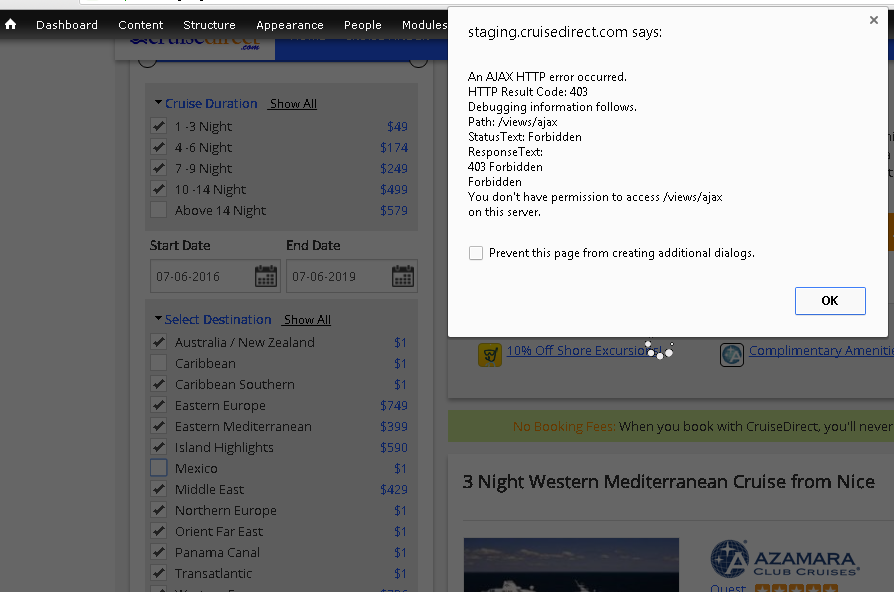Open the Content admin menu
The width and height of the screenshot is (894, 592).
(x=140, y=25)
